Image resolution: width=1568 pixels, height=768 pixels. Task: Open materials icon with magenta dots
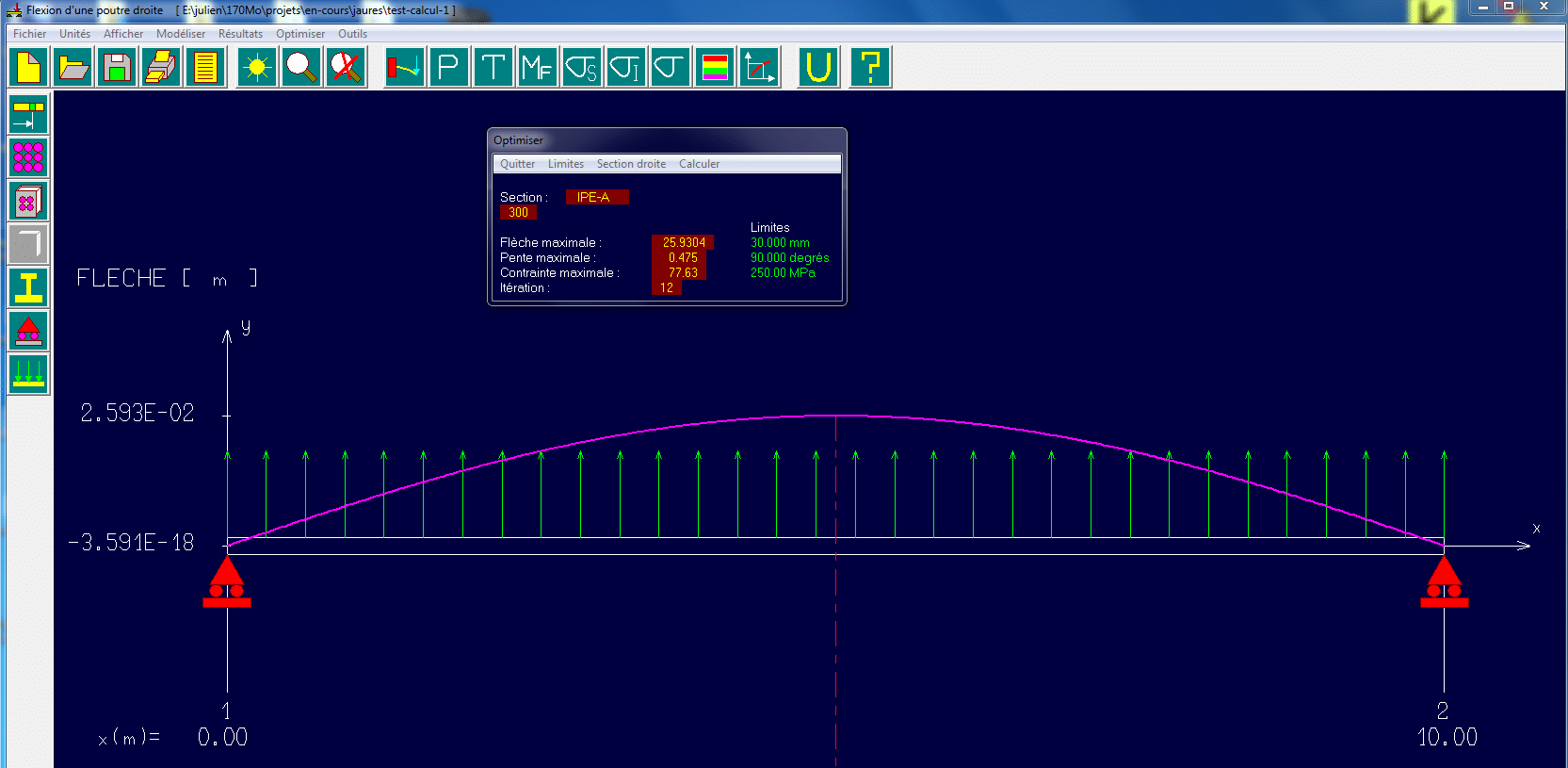point(28,158)
